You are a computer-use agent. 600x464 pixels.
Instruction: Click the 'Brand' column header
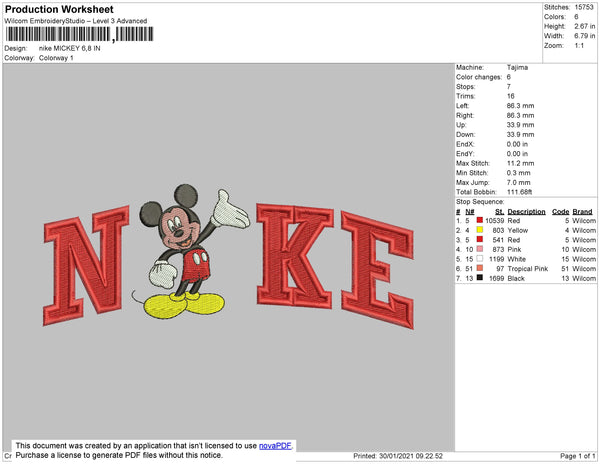click(x=582, y=212)
